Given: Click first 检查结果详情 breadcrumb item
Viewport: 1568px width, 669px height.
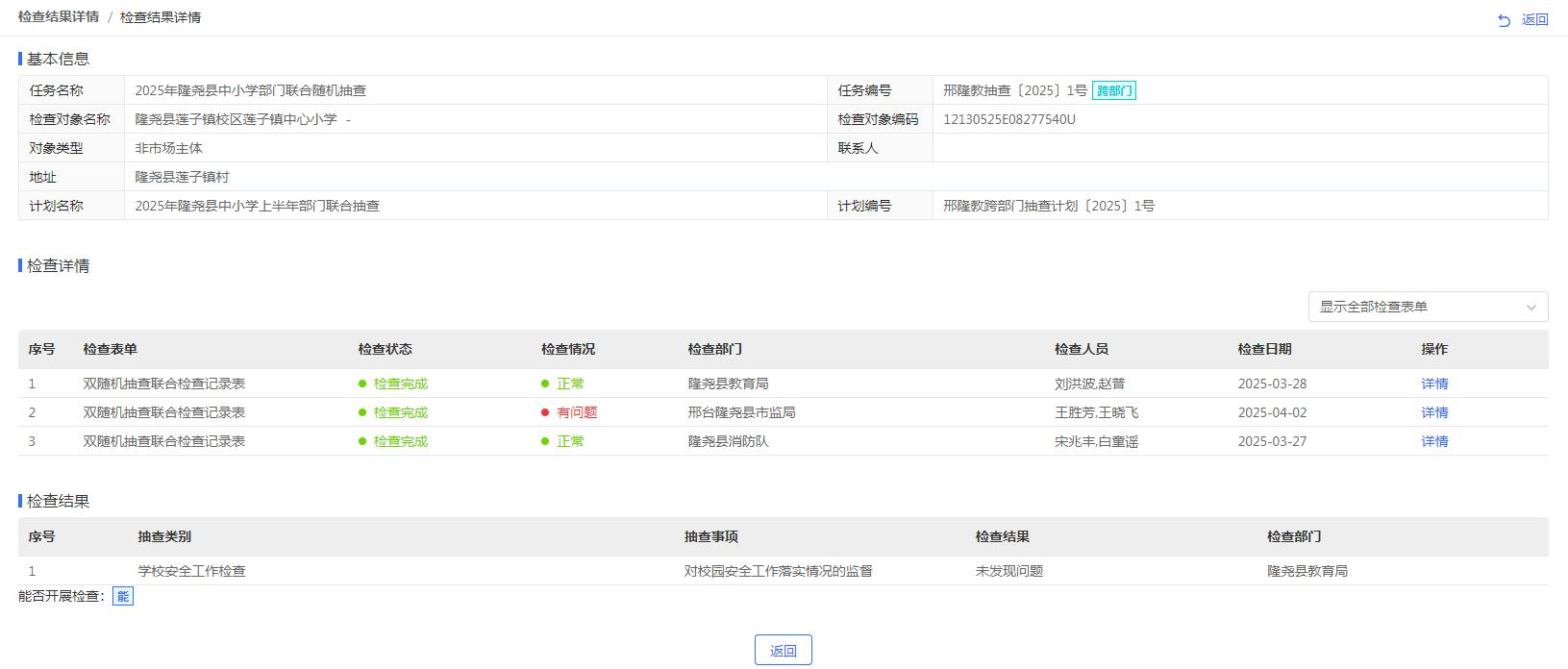Looking at the screenshot, I should [58, 17].
